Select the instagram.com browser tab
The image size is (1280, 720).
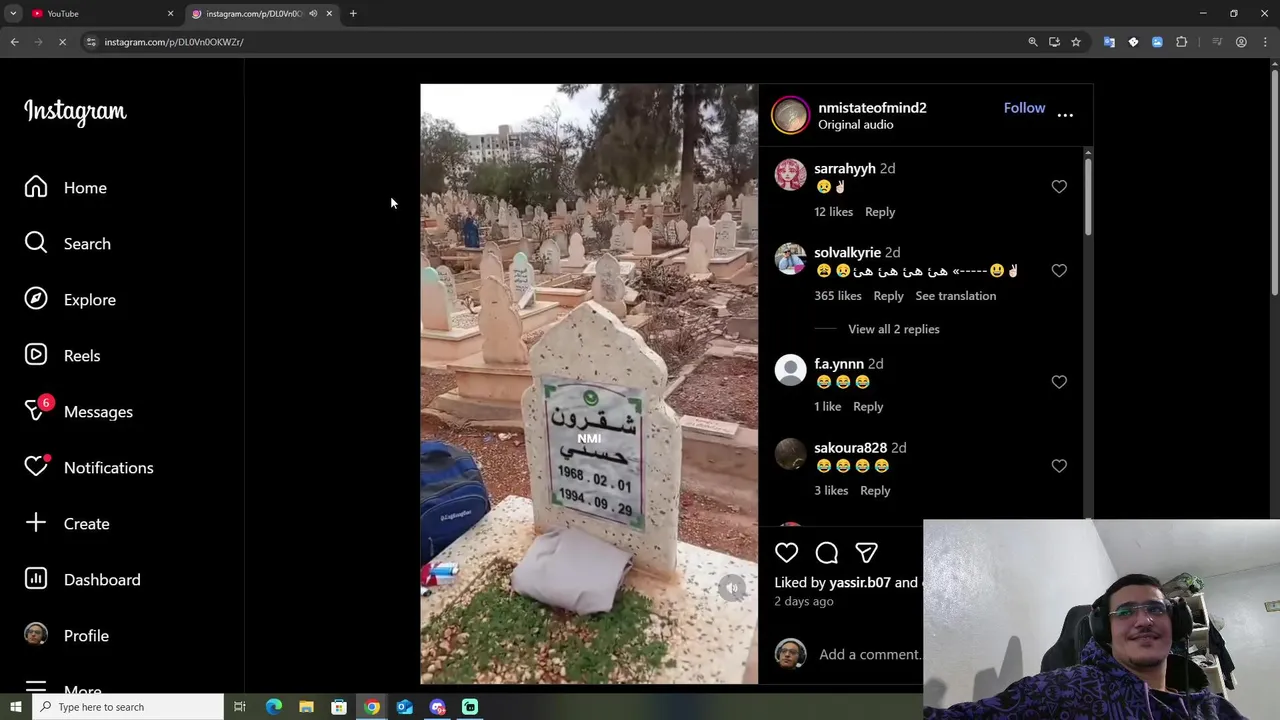[262, 13]
